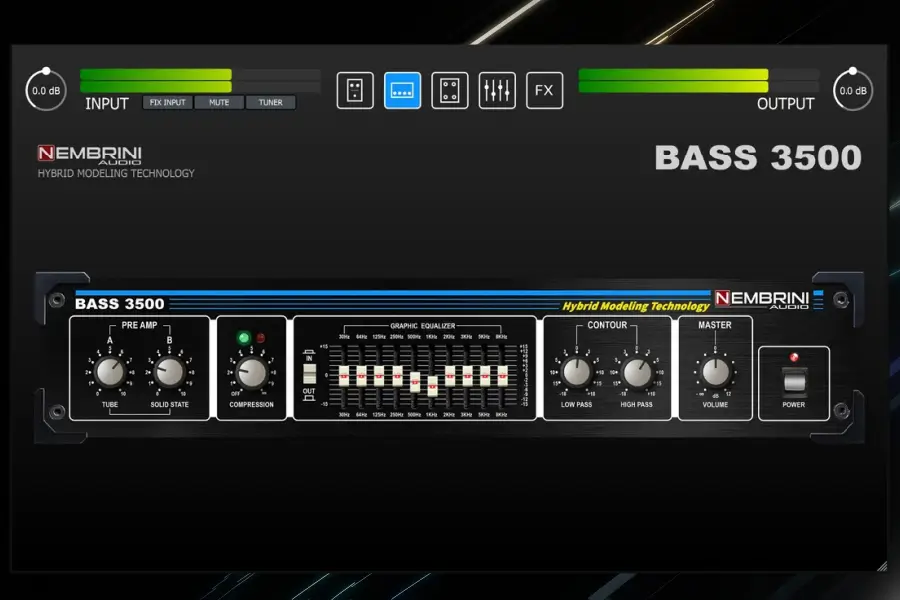Click the TUBE preamp knob

(x=110, y=371)
